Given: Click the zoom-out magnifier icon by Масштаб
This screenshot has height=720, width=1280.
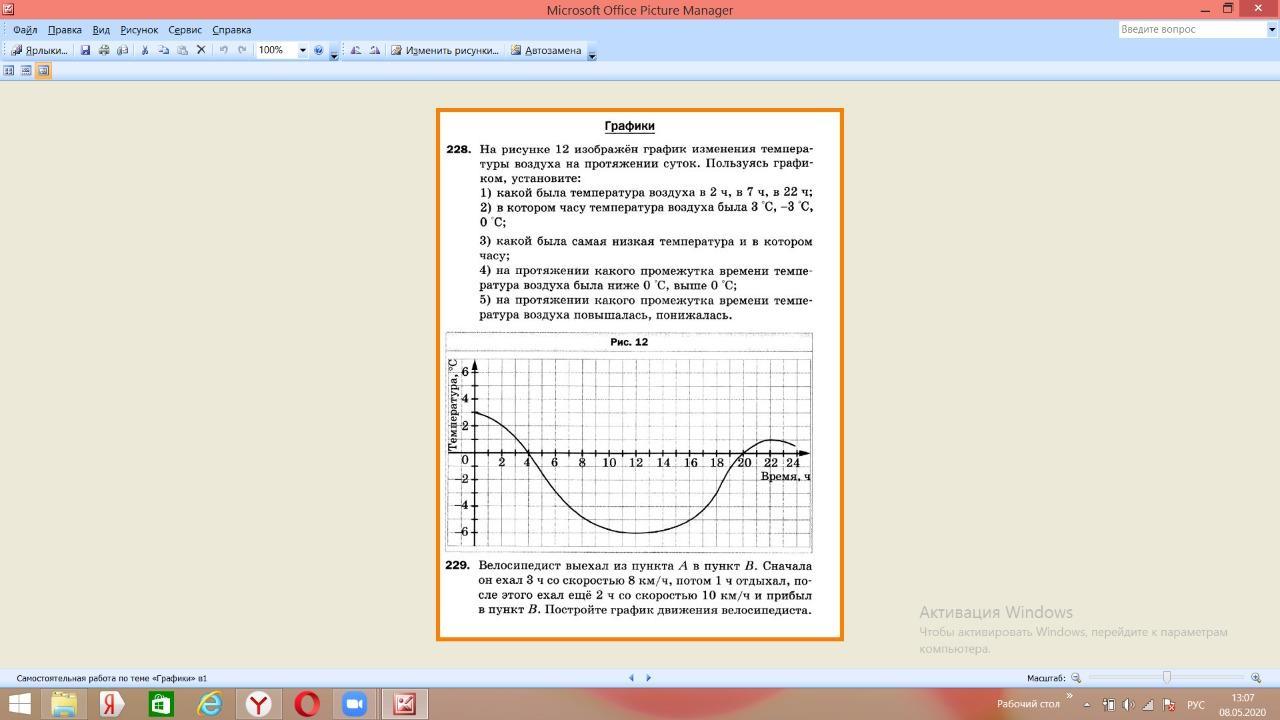Looking at the screenshot, I should click(x=1076, y=678).
